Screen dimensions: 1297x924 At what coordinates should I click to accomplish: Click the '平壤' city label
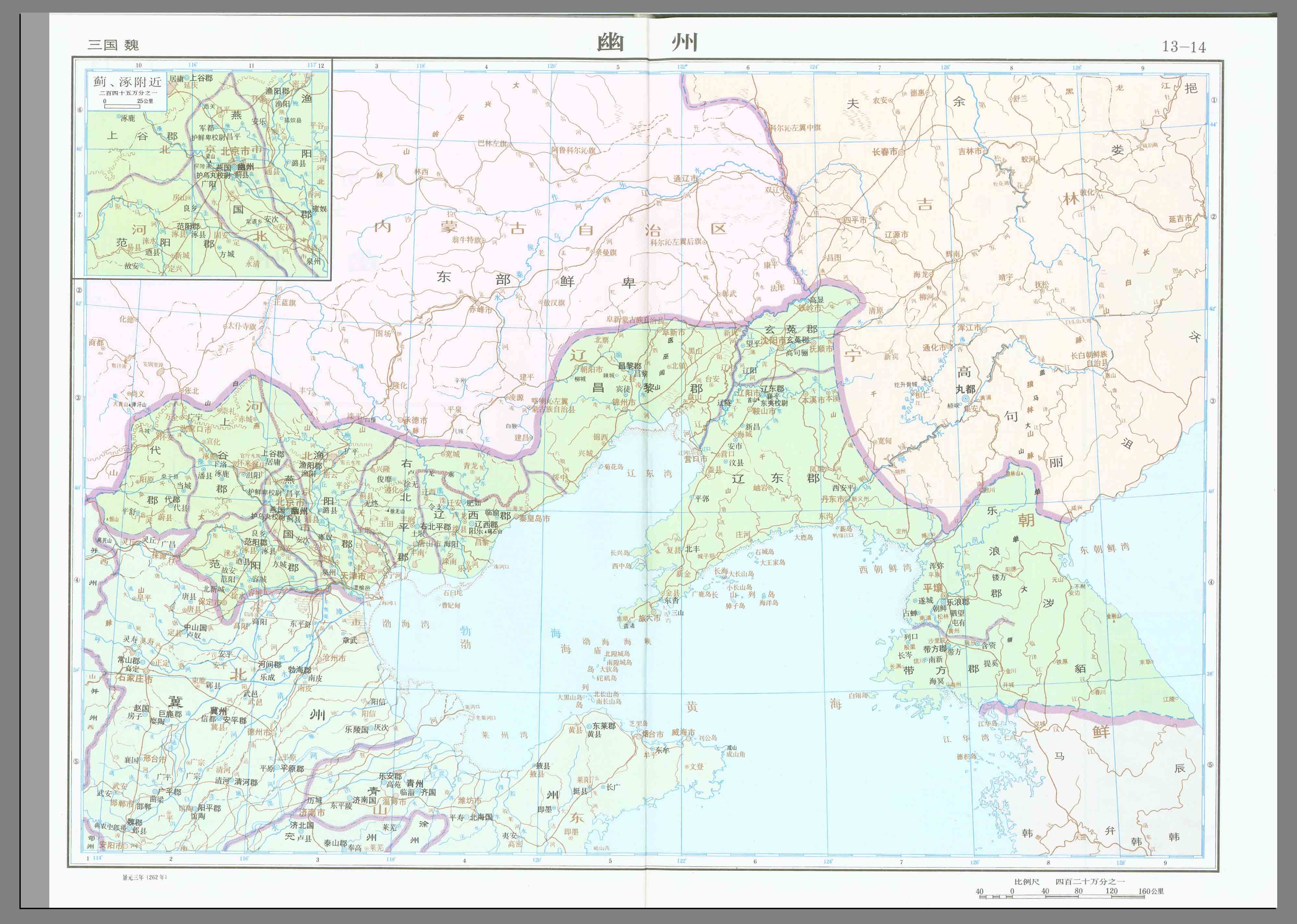[x=932, y=588]
